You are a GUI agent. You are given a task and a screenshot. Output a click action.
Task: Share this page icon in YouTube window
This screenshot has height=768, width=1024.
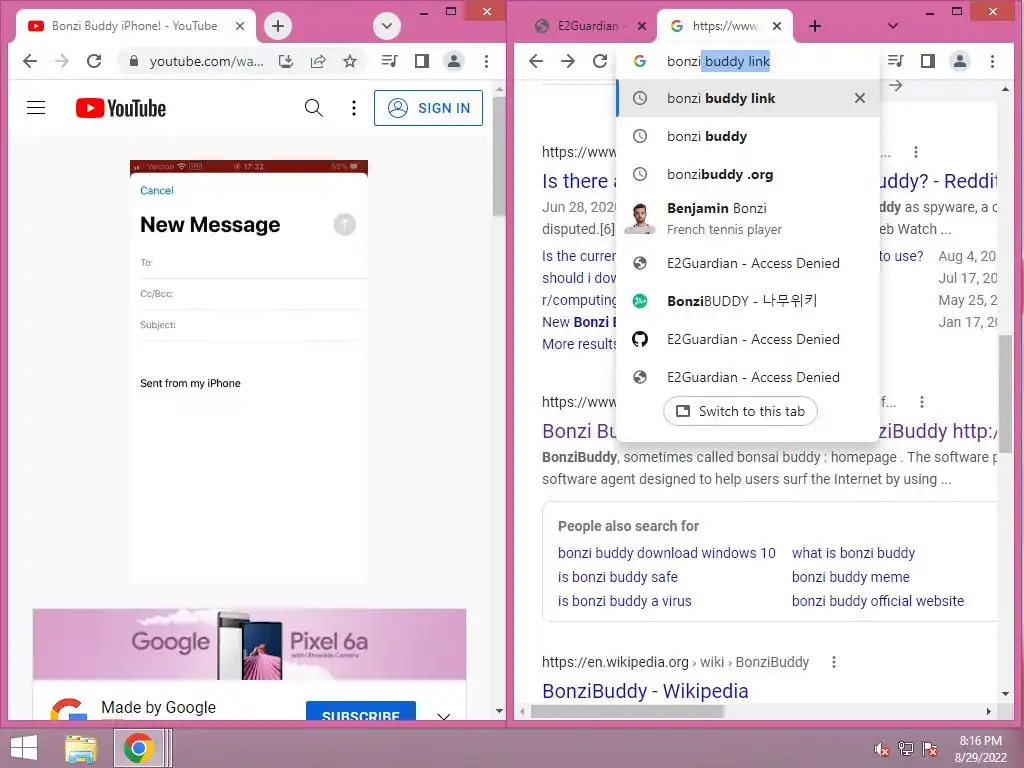(318, 61)
